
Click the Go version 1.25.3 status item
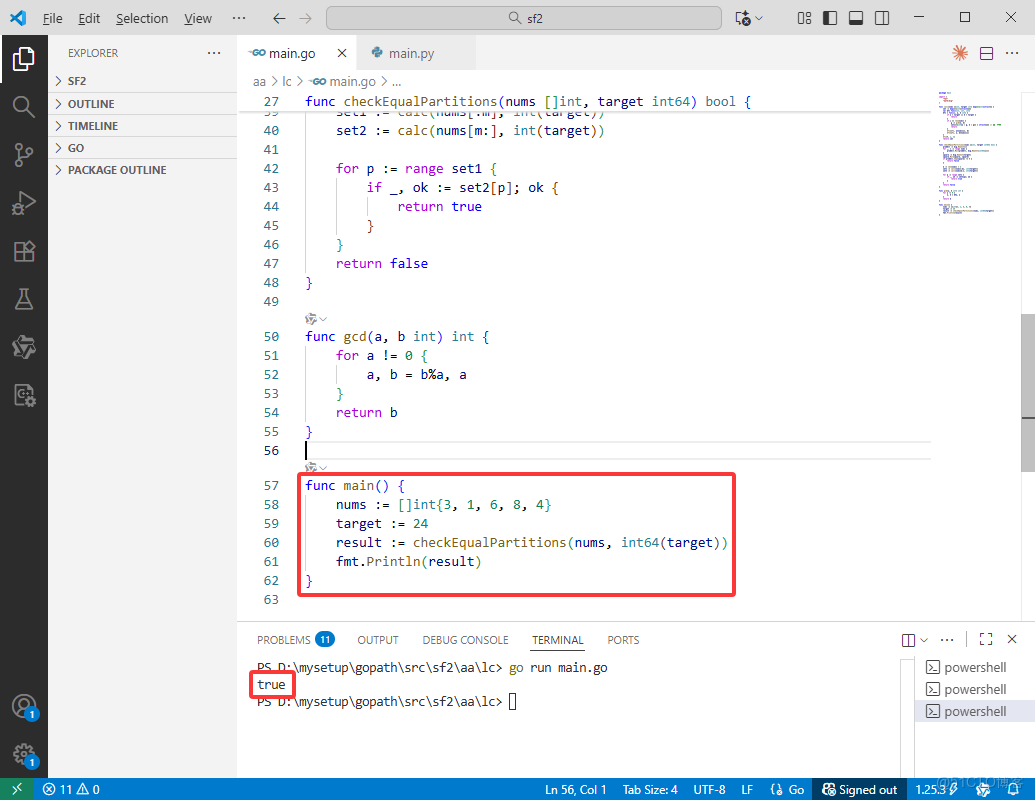click(936, 789)
